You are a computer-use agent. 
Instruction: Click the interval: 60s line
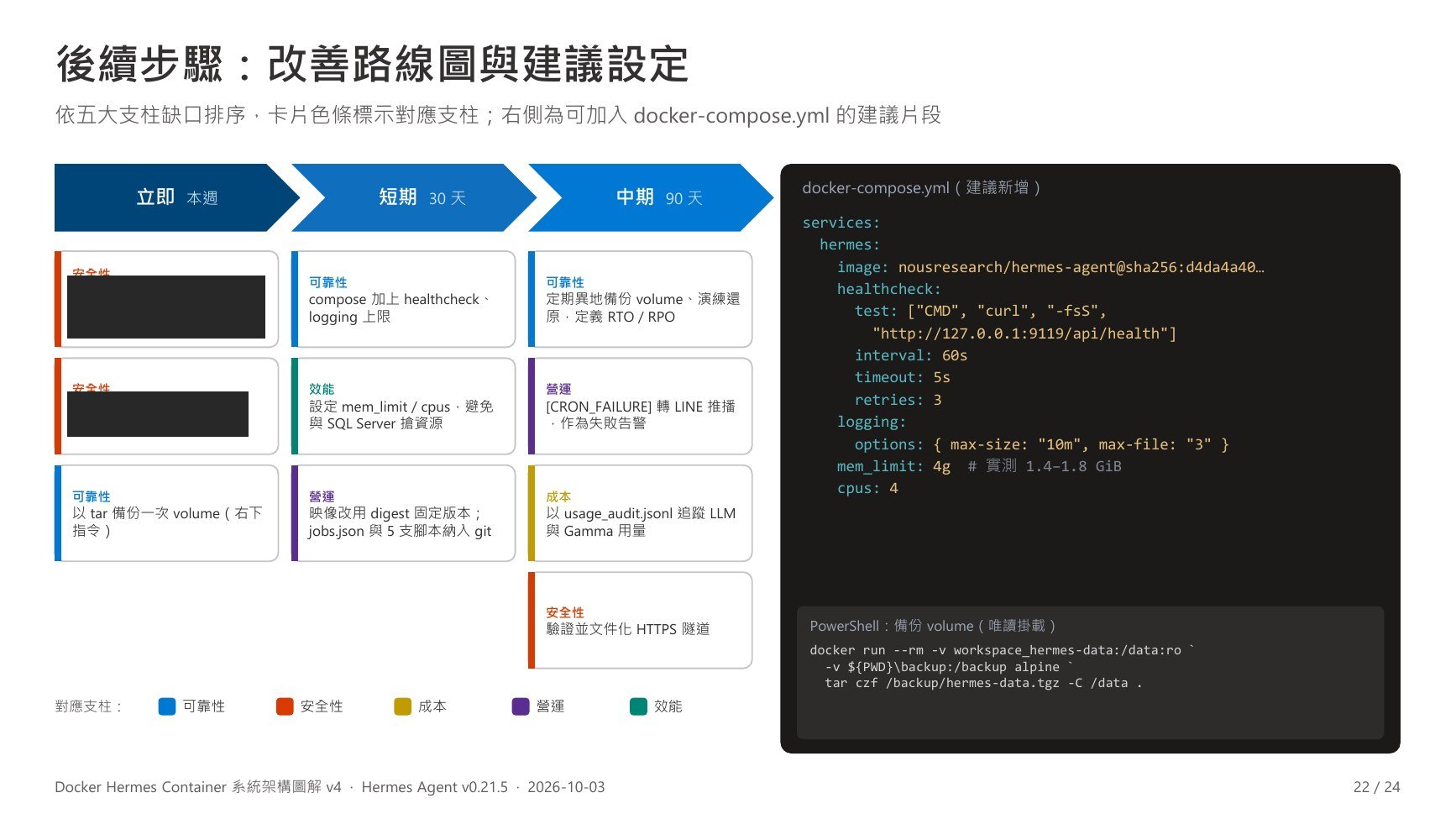911,355
